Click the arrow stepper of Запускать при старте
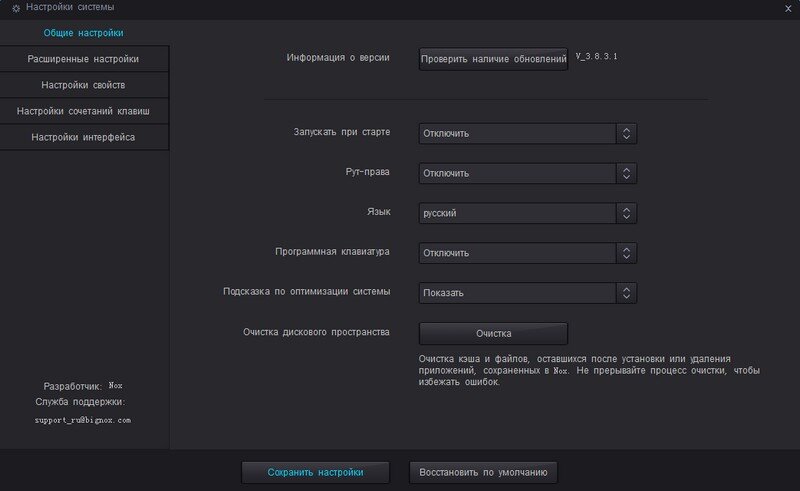Viewport: 800px width, 491px height. tap(626, 134)
